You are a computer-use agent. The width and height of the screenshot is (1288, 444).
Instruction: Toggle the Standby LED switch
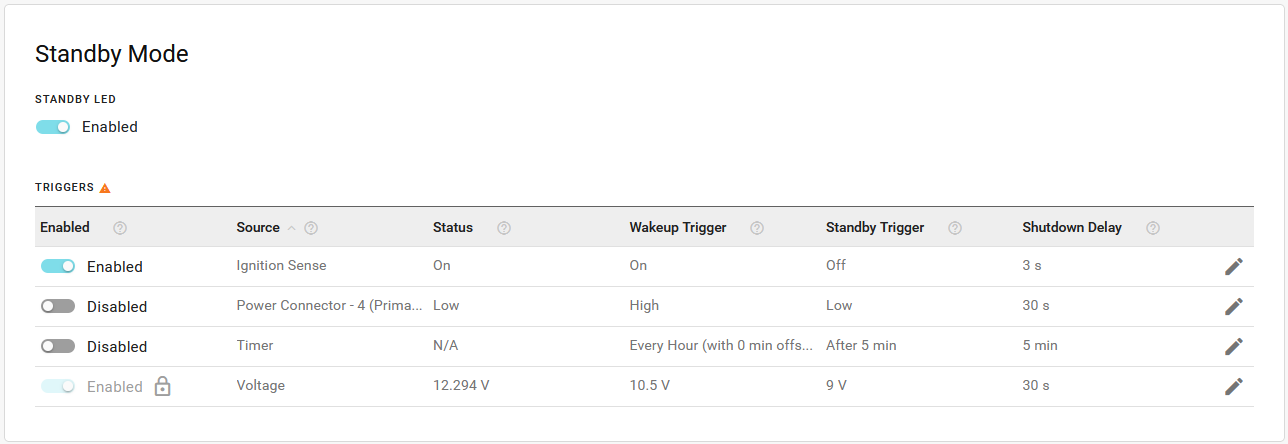(53, 127)
